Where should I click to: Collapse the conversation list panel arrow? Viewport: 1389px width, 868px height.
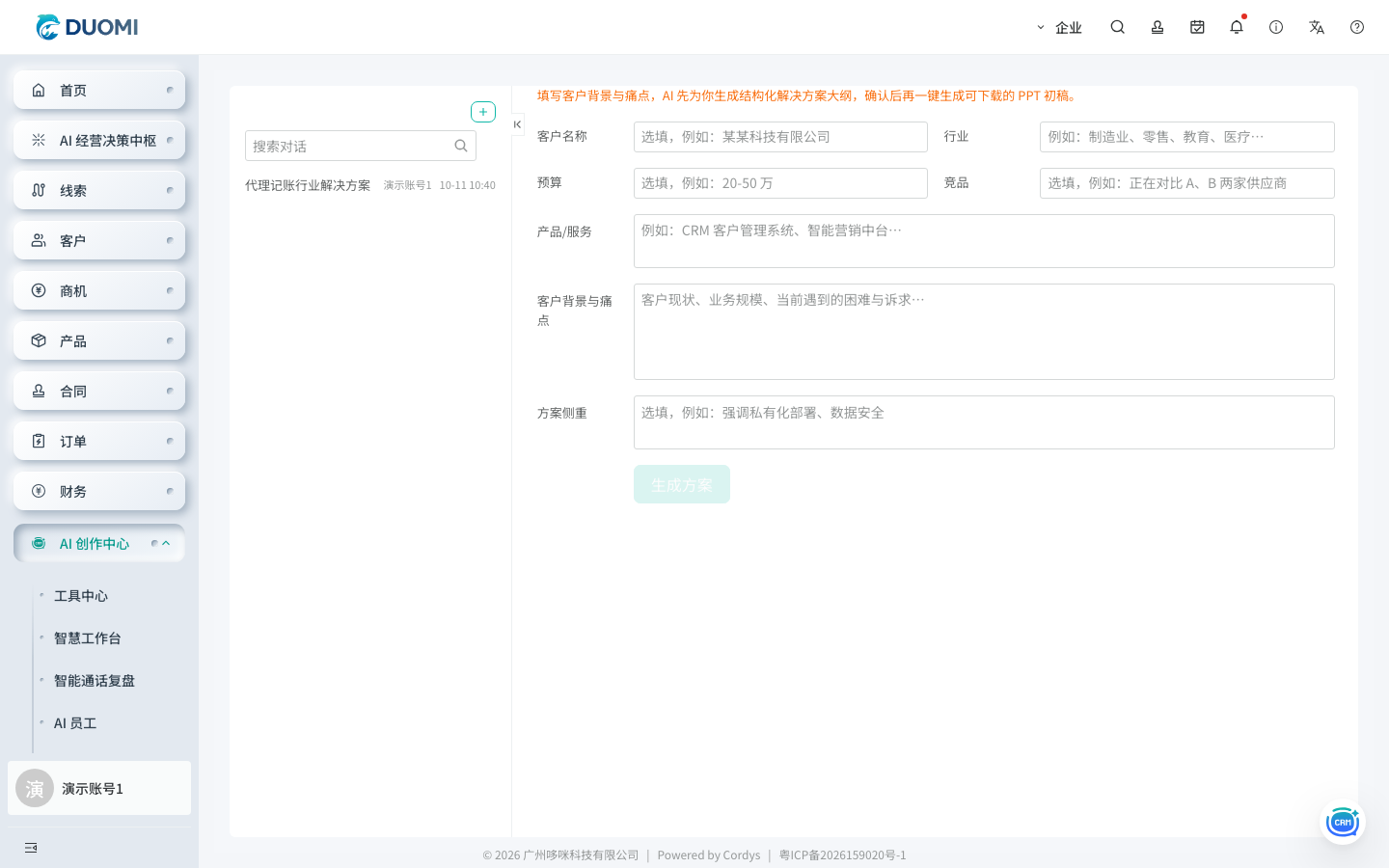point(518,124)
